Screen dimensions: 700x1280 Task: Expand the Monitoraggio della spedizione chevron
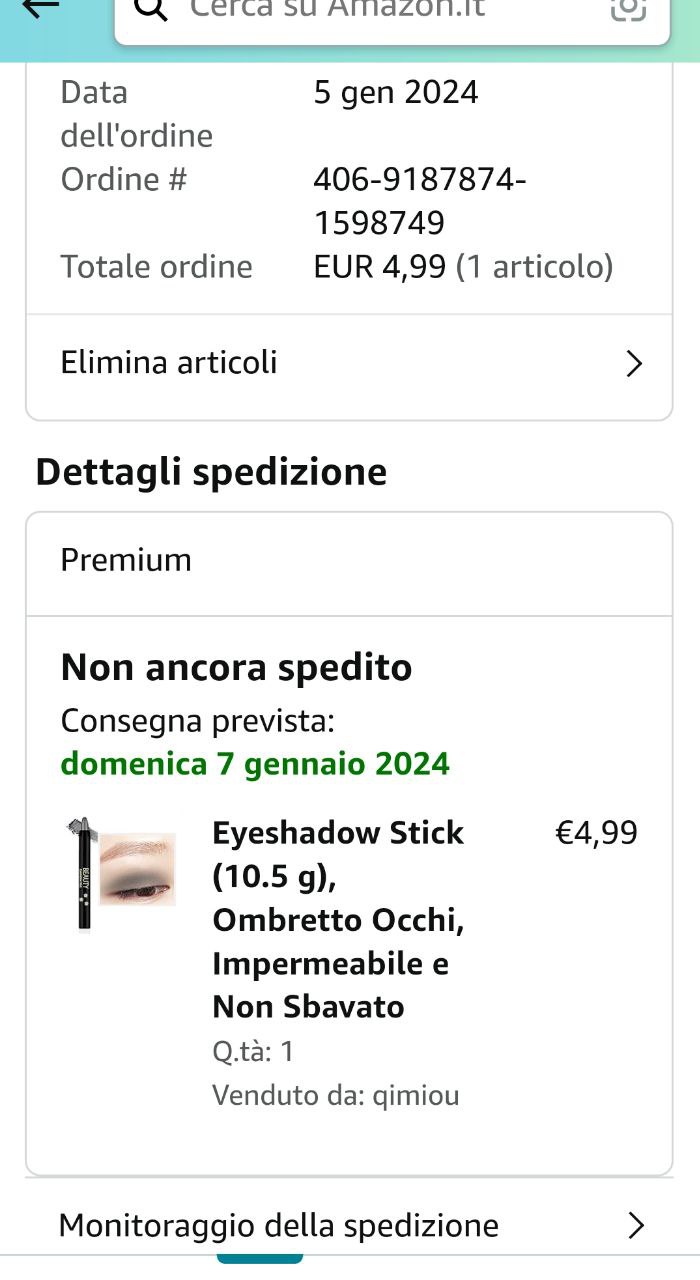click(635, 1226)
